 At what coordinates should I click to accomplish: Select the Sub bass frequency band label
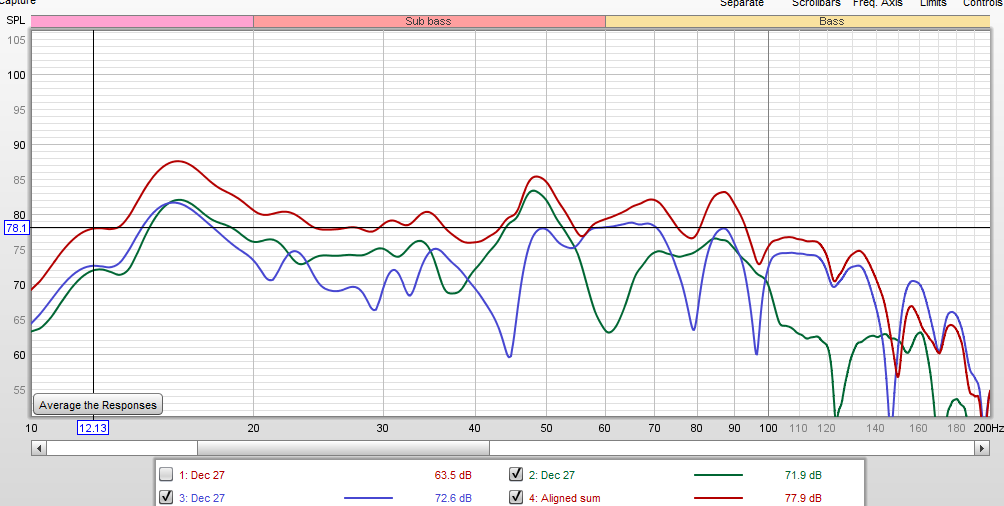[428, 21]
